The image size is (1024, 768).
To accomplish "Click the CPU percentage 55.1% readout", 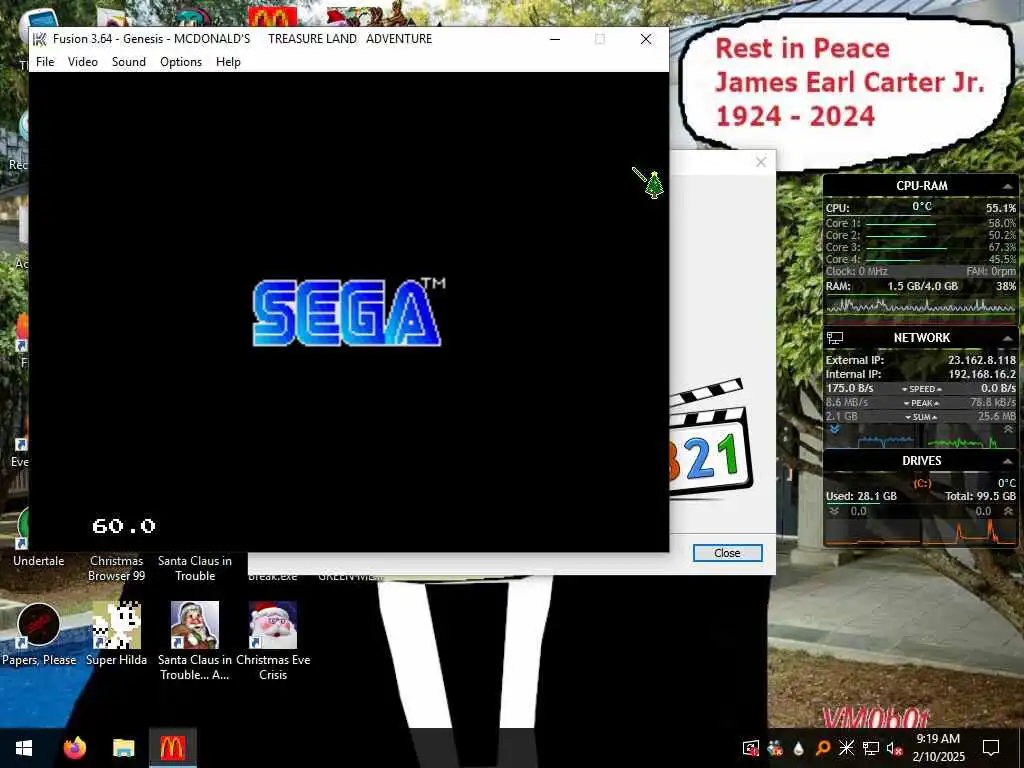I will pyautogui.click(x=1000, y=208).
